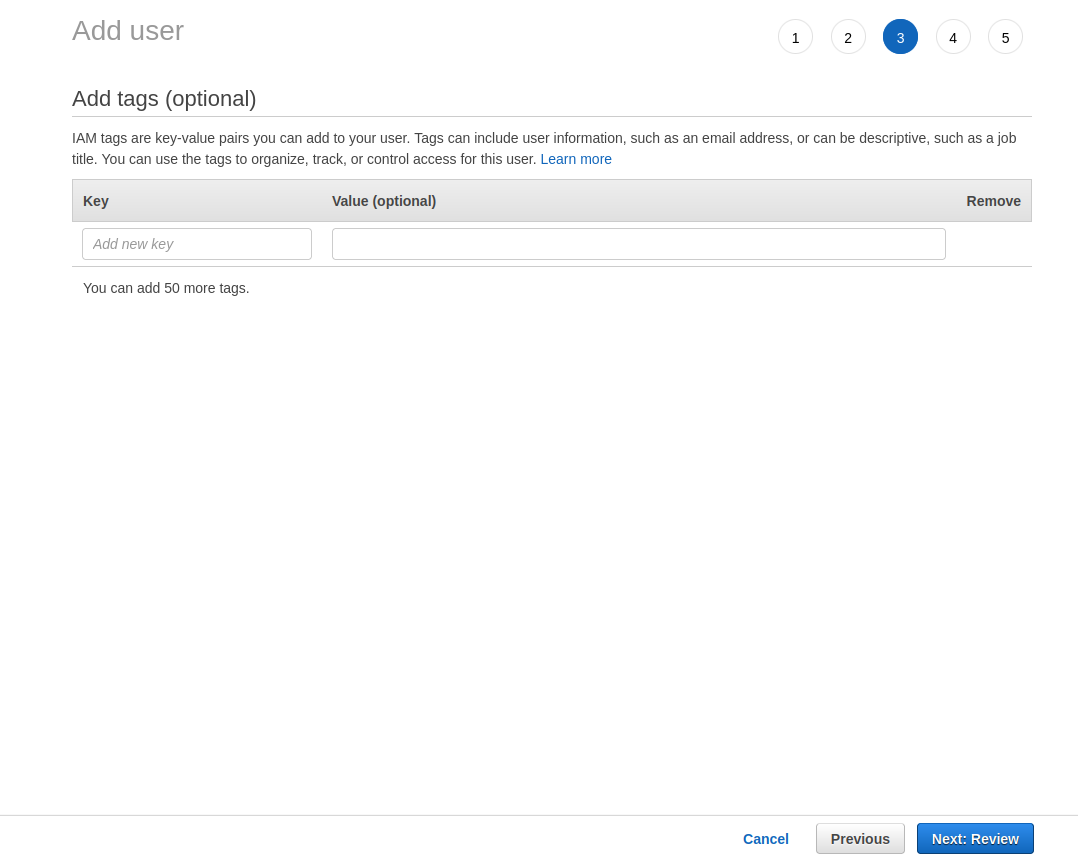The image size is (1078, 857).
Task: Go to wizard step 1
Action: pos(795,37)
